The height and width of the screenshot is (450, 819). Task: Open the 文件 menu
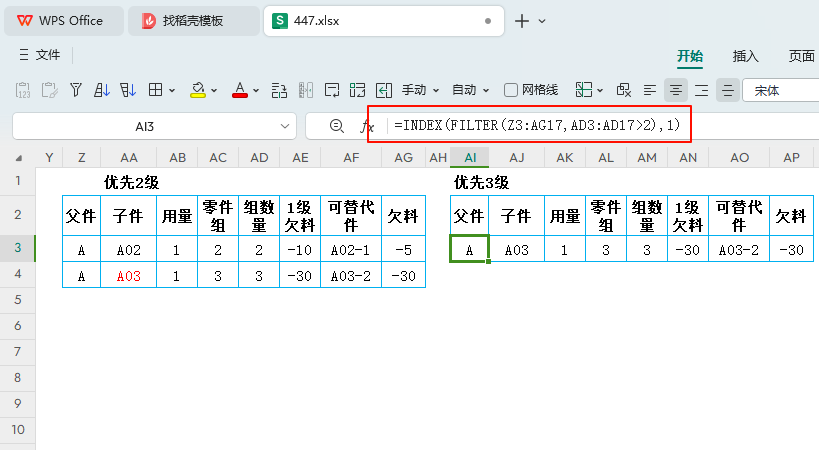[x=40, y=54]
